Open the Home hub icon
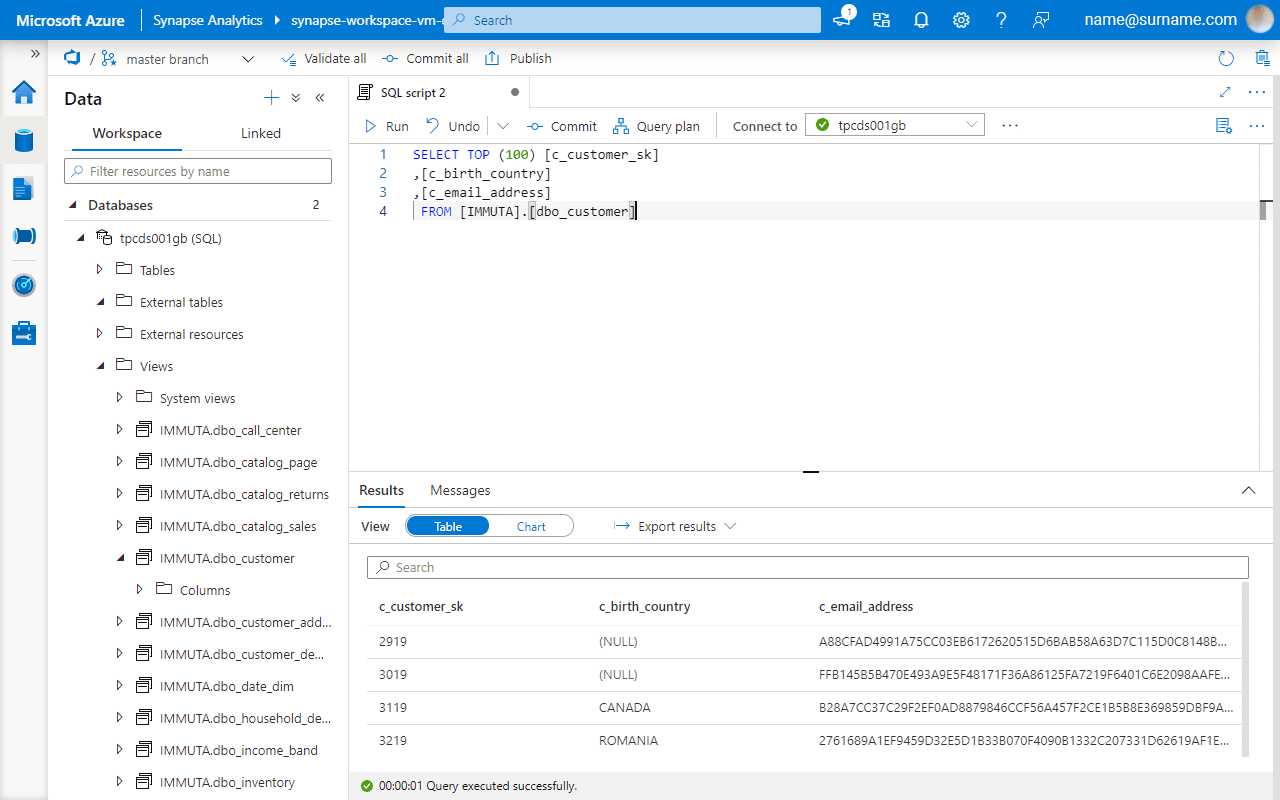 [24, 93]
